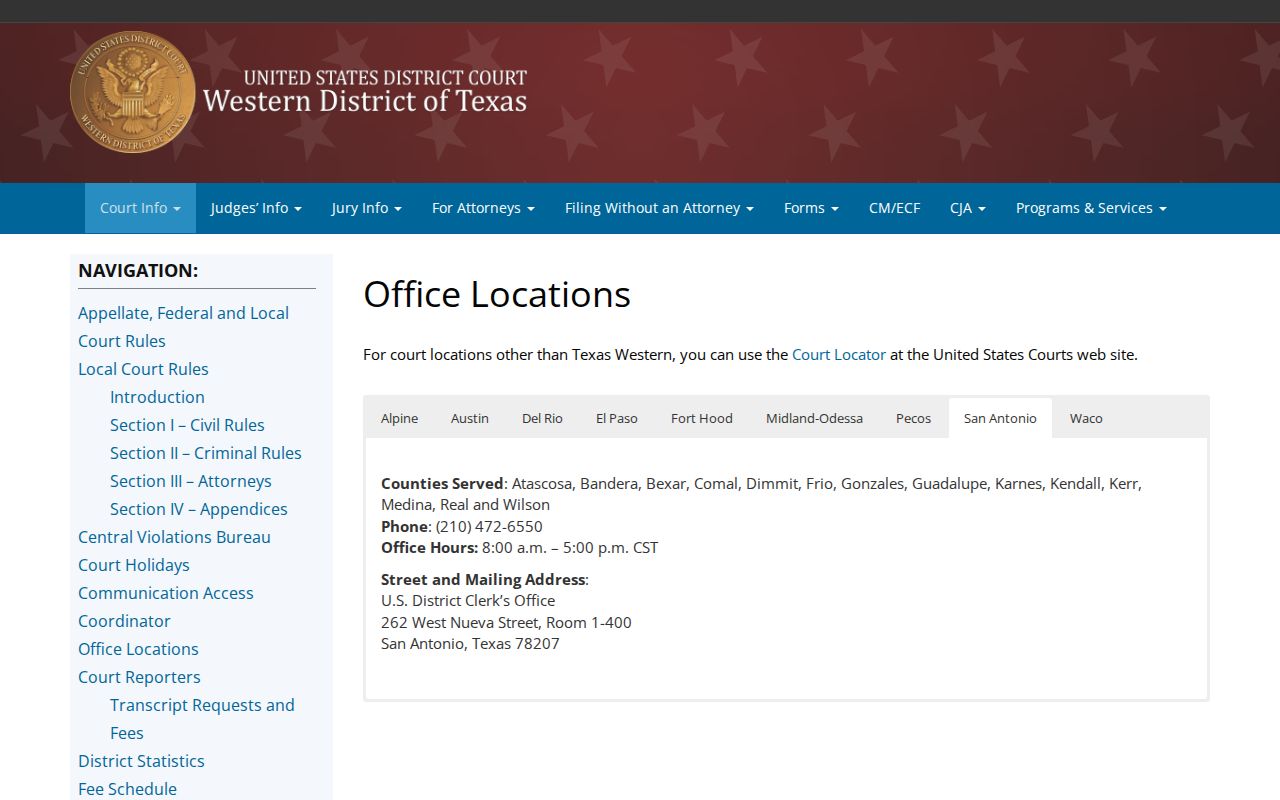Open Section IV – Appendices

[x=198, y=509]
